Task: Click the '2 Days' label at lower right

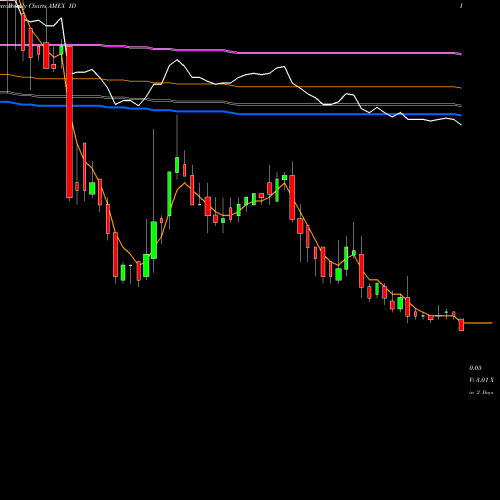Action: point(485,393)
